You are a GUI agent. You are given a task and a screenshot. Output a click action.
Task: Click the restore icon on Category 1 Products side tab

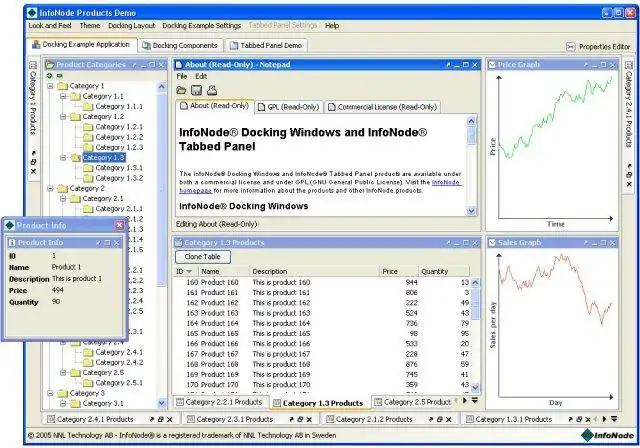33,162
